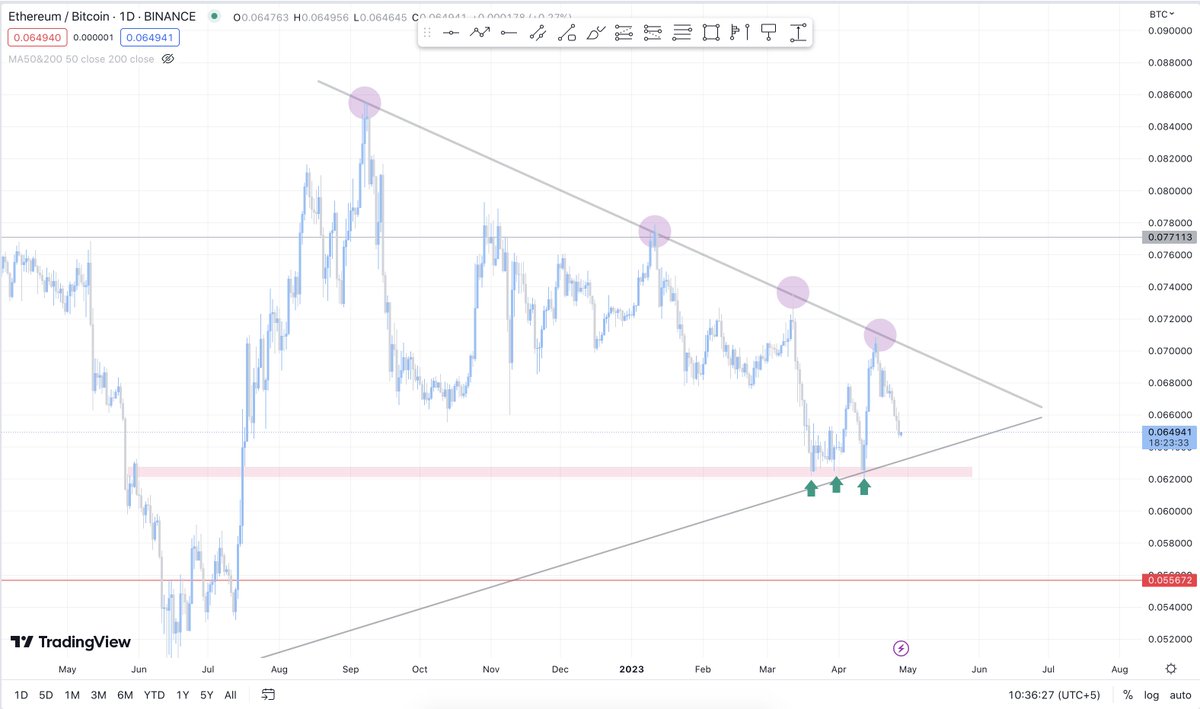1200x709 pixels.
Task: Enable logarithmic price scale
Action: pos(1152,693)
